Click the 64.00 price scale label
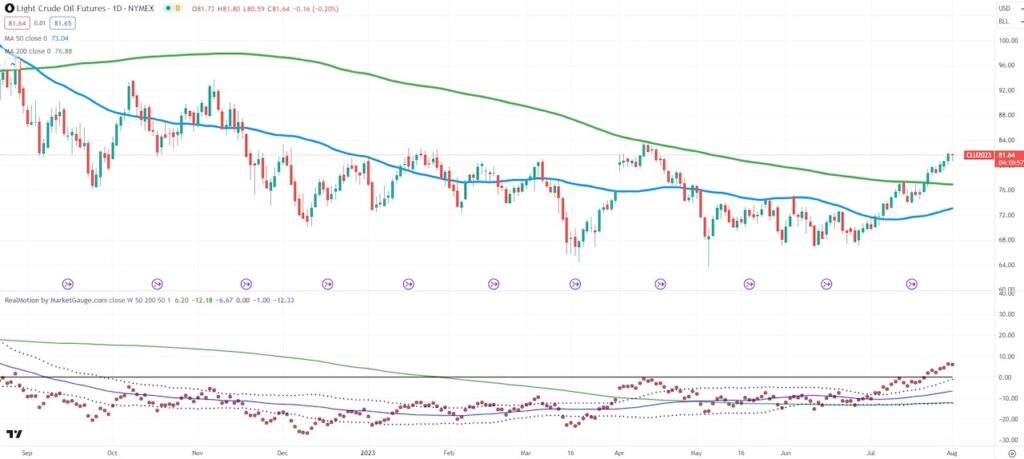This screenshot has height=459, width=1024. click(x=1006, y=265)
